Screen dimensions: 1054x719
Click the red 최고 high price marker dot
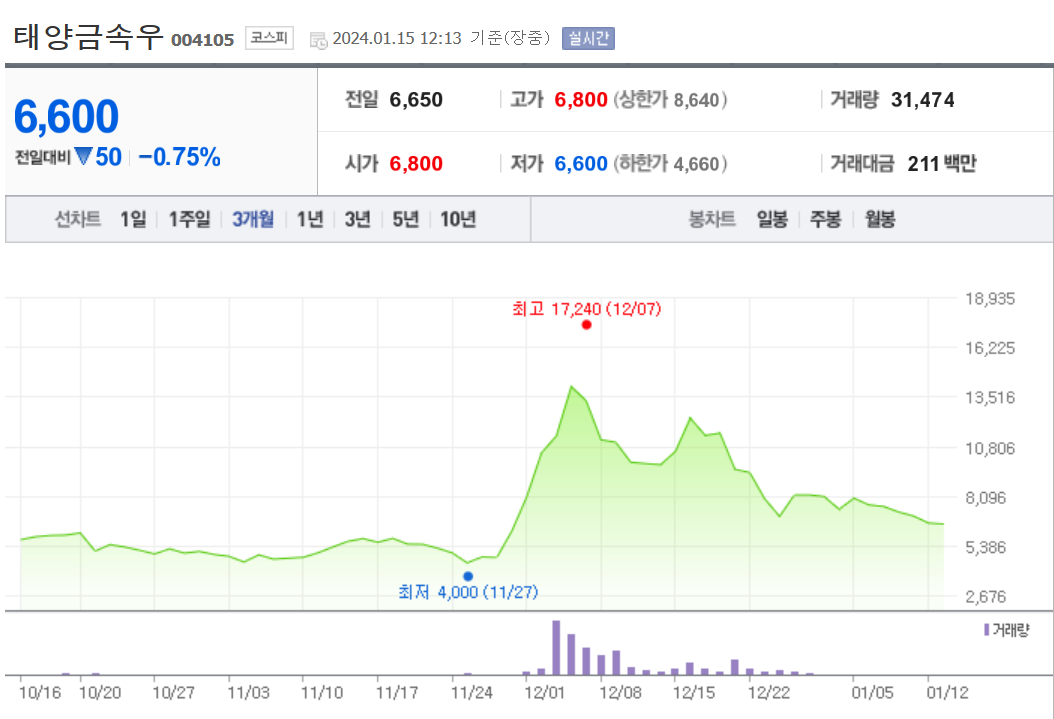[x=587, y=323]
